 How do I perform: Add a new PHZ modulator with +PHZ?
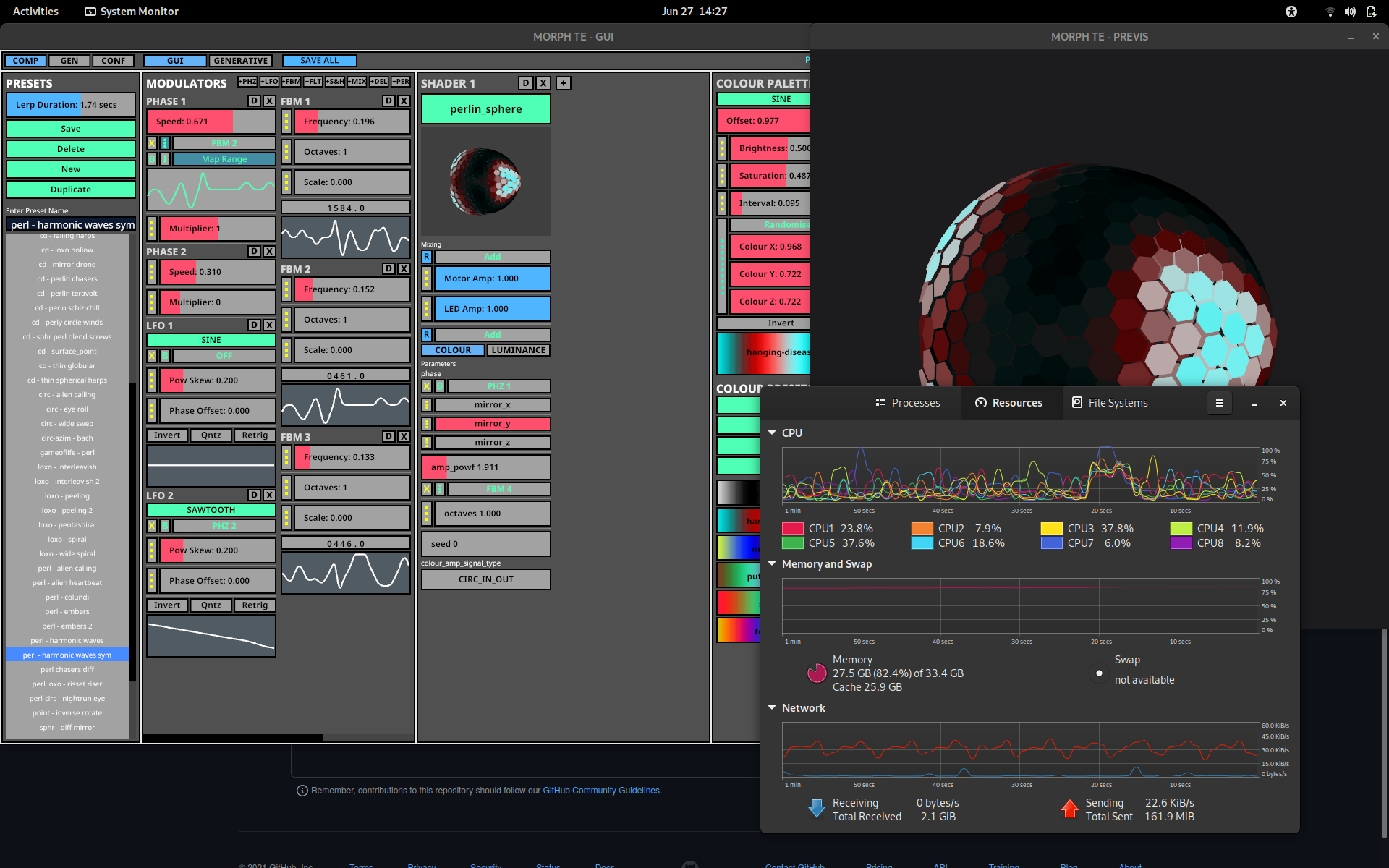pyautogui.click(x=247, y=82)
